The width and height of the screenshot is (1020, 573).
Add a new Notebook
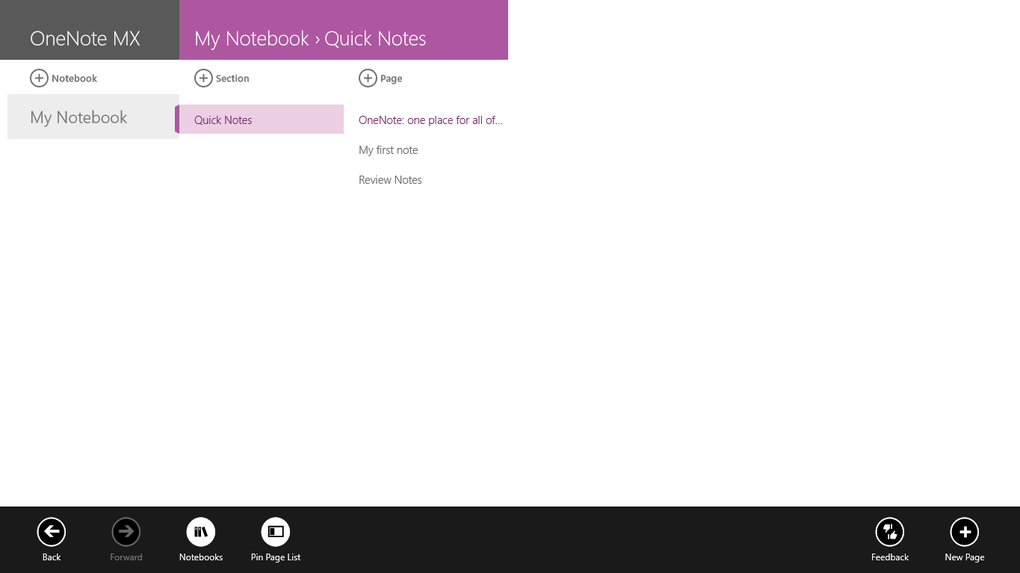click(64, 78)
